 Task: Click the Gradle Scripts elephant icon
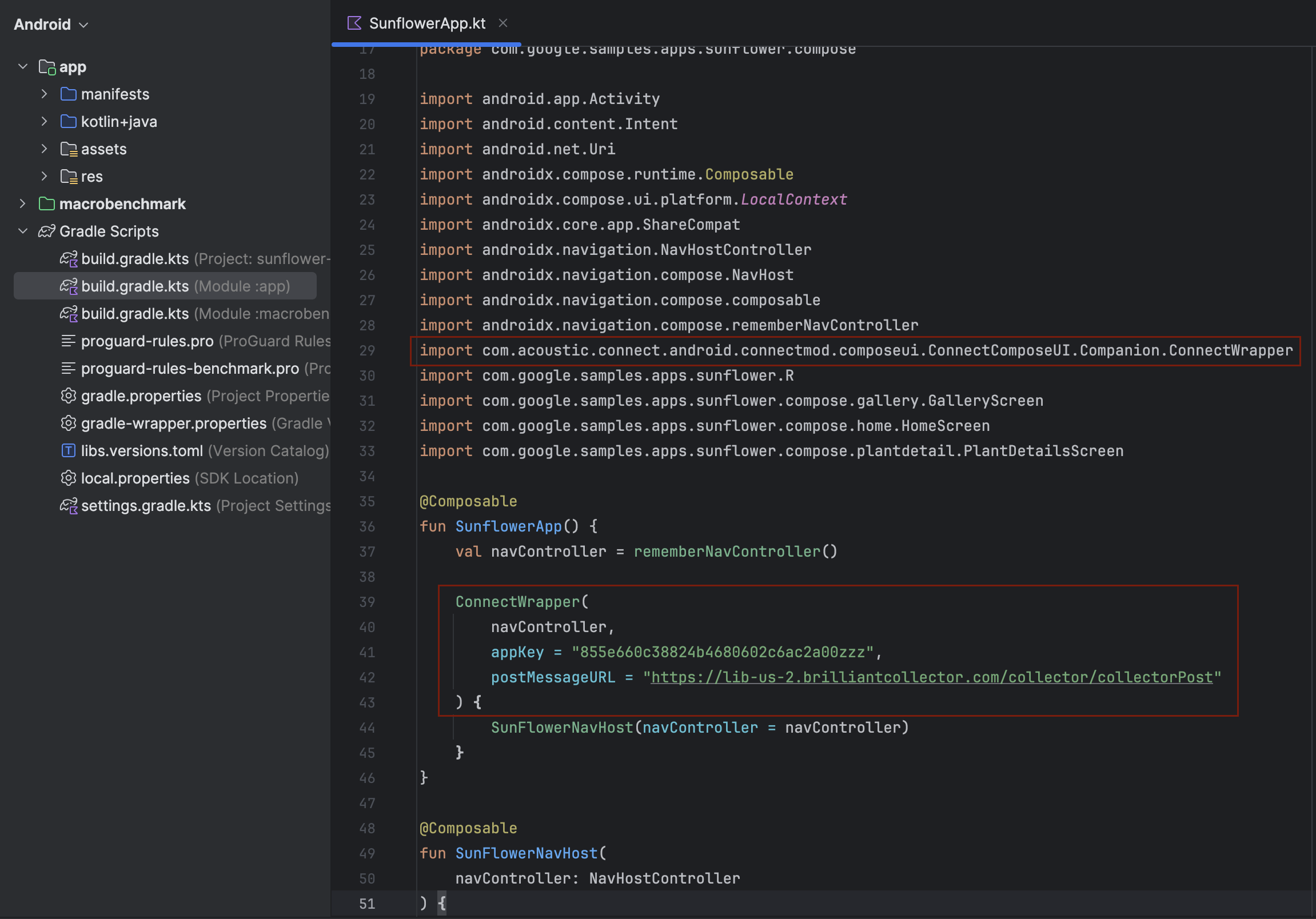[x=46, y=231]
